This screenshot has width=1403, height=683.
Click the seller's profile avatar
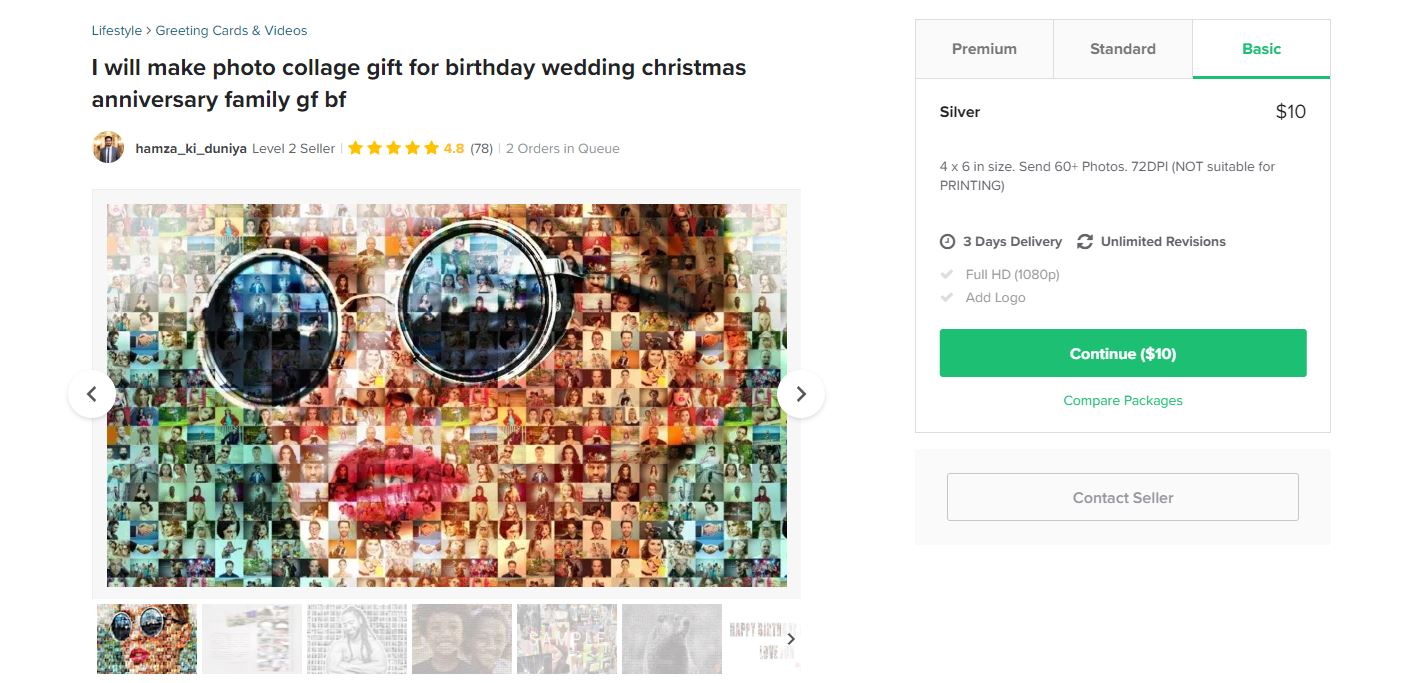pos(108,148)
